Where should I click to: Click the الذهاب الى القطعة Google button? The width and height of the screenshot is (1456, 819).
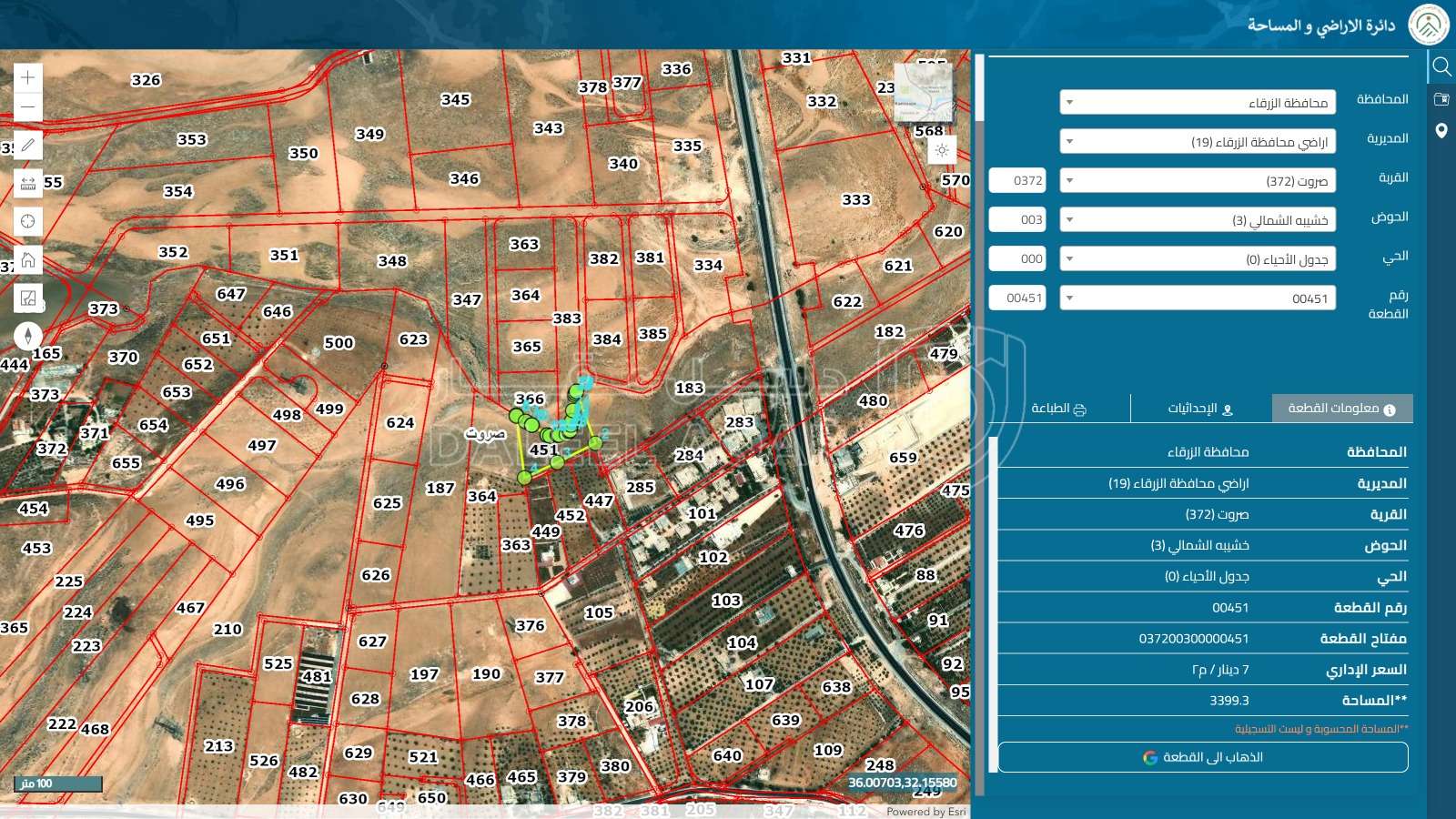click(1203, 757)
